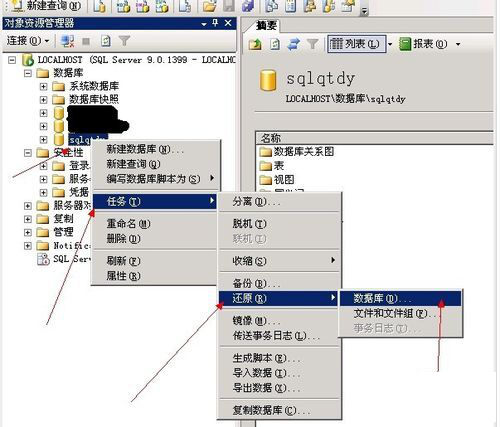Select the 系统数据库 tree item
This screenshot has height=427, width=500.
click(x=94, y=86)
